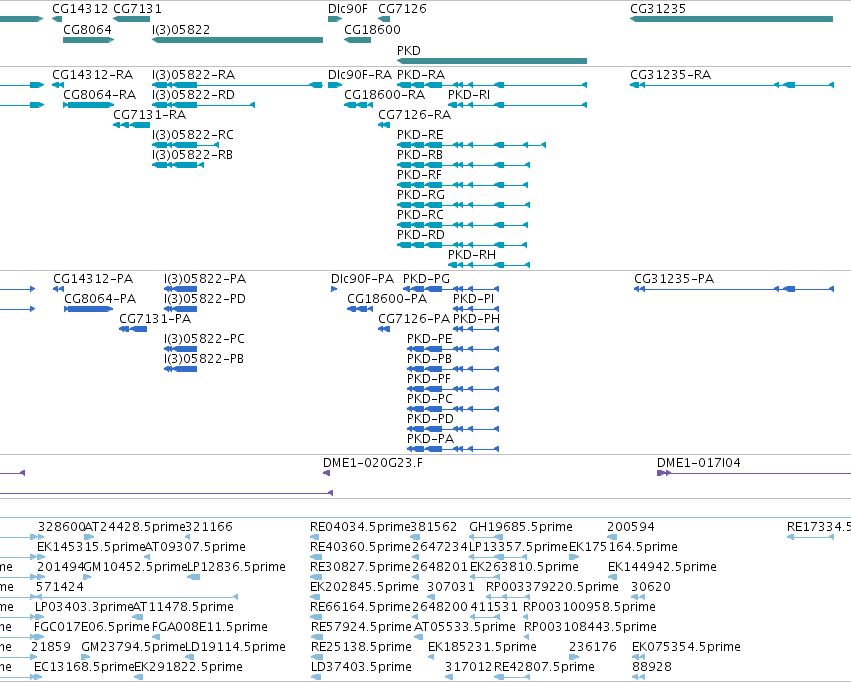The width and height of the screenshot is (851, 682).
Task: Select the Dlc90F gene label
Action: [347, 9]
